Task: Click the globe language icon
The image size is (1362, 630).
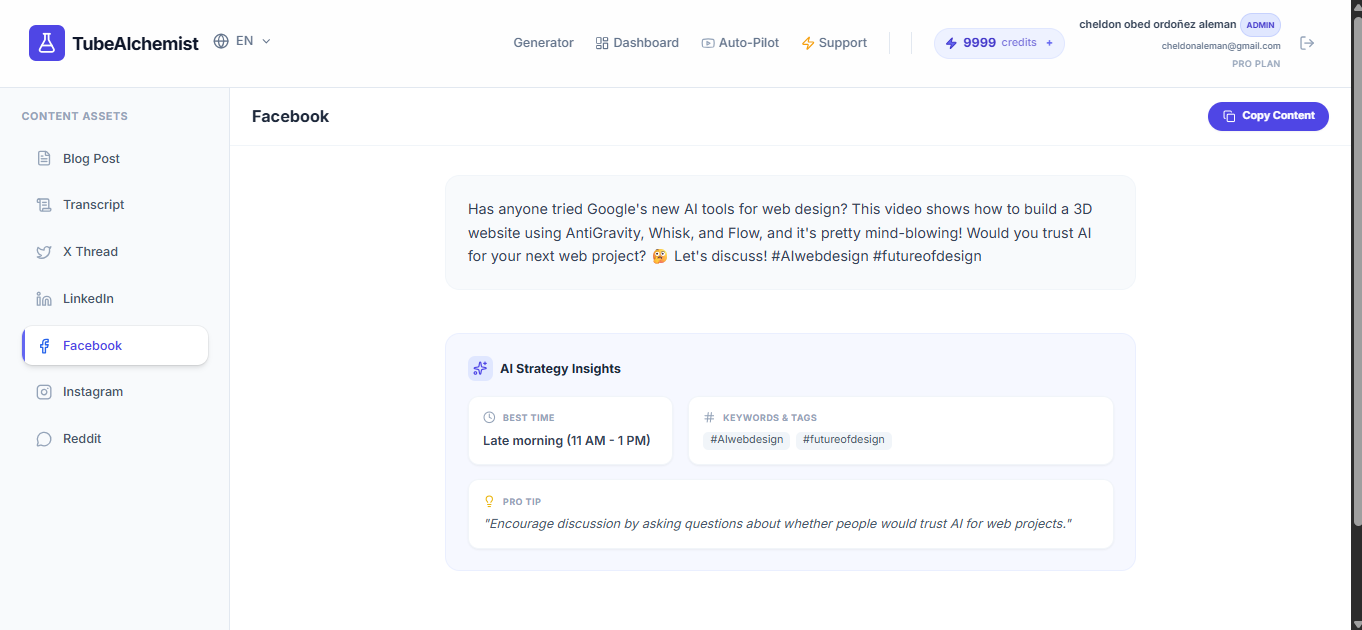Action: 221,42
